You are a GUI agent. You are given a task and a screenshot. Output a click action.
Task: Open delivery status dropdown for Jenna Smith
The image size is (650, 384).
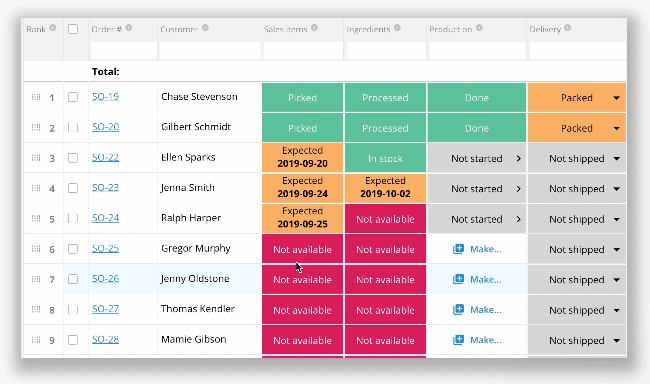click(x=616, y=189)
